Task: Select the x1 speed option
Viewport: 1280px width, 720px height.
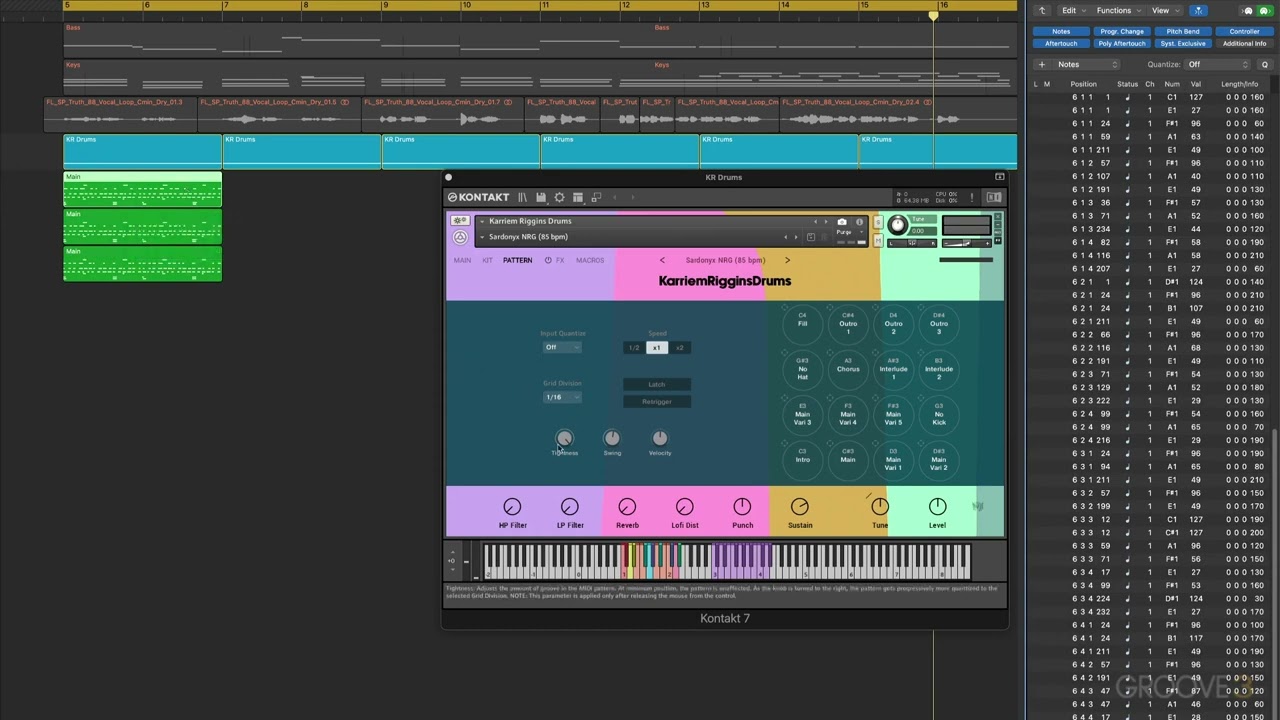Action: 656,348
